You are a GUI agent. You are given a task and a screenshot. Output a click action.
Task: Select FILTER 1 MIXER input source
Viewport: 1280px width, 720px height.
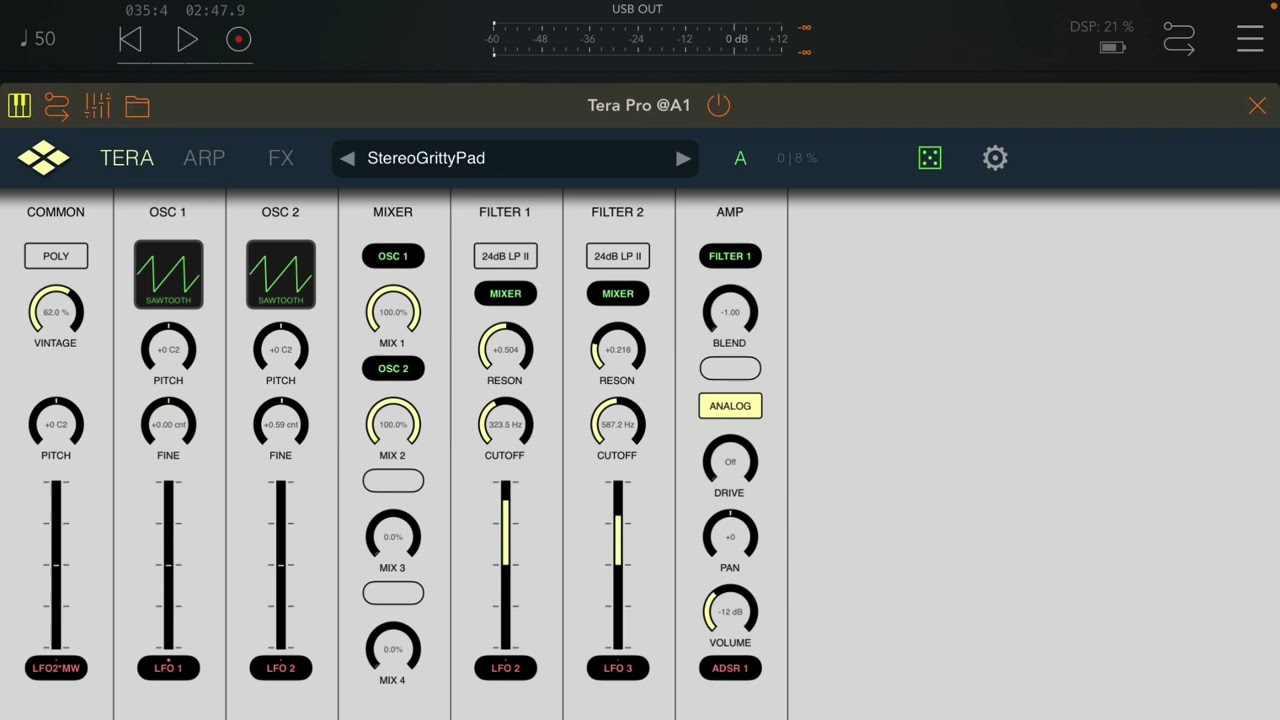point(506,294)
